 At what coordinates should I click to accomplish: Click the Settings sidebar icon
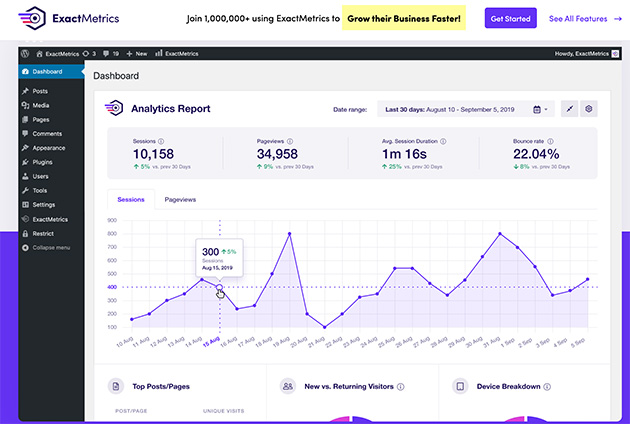click(x=25, y=205)
